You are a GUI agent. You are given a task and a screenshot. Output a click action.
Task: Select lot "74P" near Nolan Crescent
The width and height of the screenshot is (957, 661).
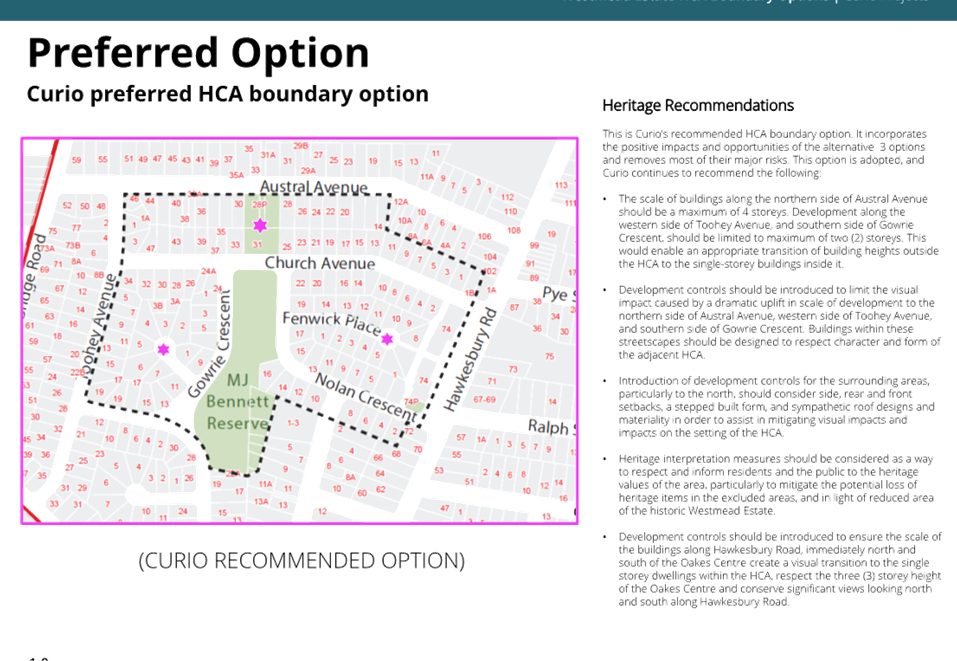411,402
